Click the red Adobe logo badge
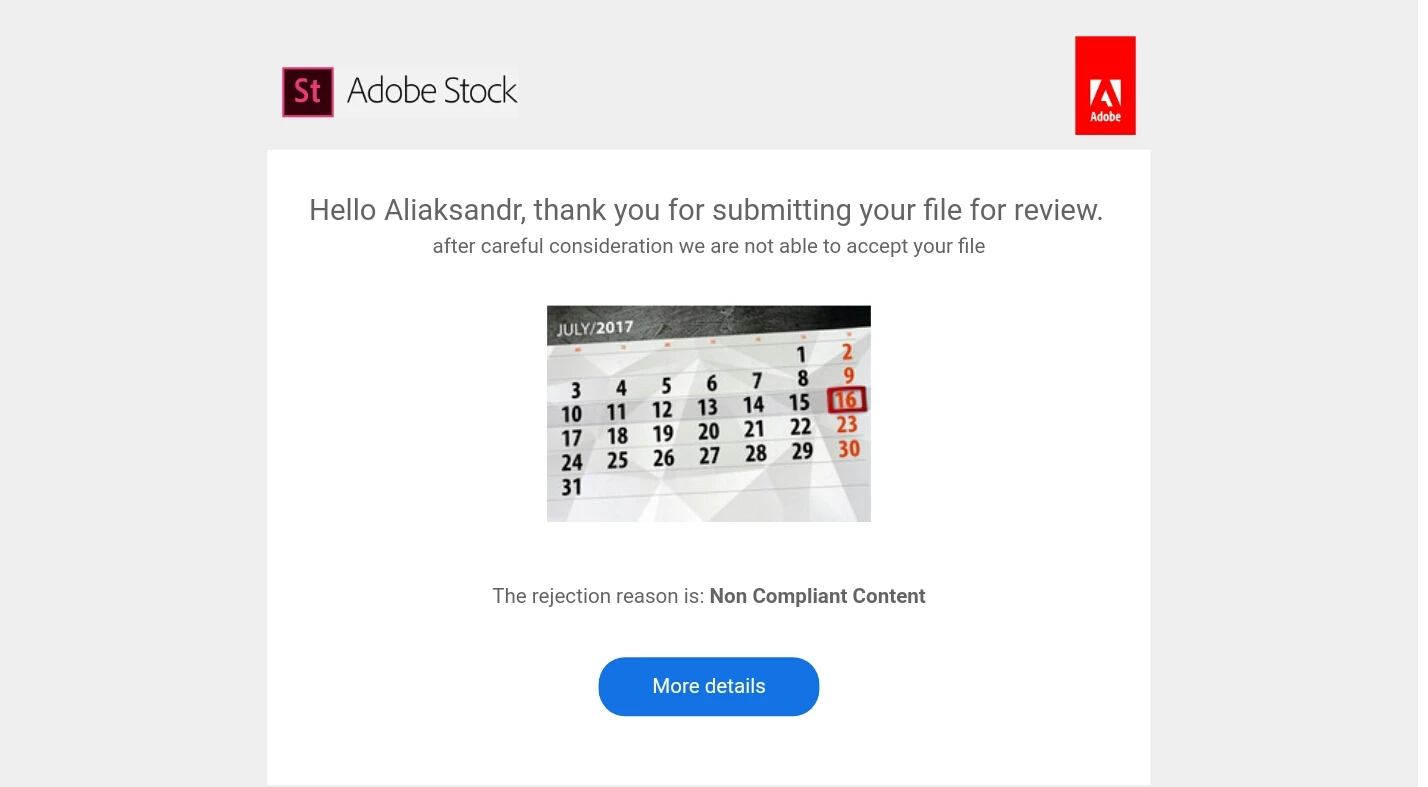The width and height of the screenshot is (1428, 787). tap(1105, 85)
